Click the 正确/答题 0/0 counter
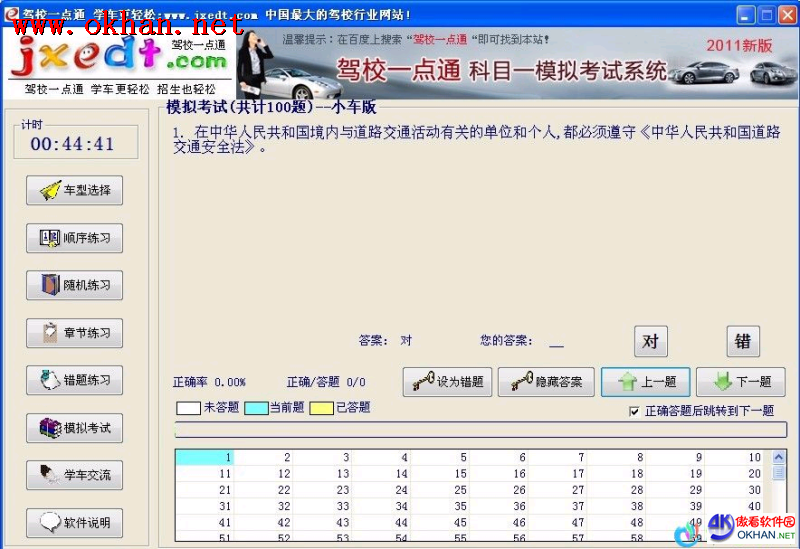The height and width of the screenshot is (549, 800). pyautogui.click(x=326, y=382)
